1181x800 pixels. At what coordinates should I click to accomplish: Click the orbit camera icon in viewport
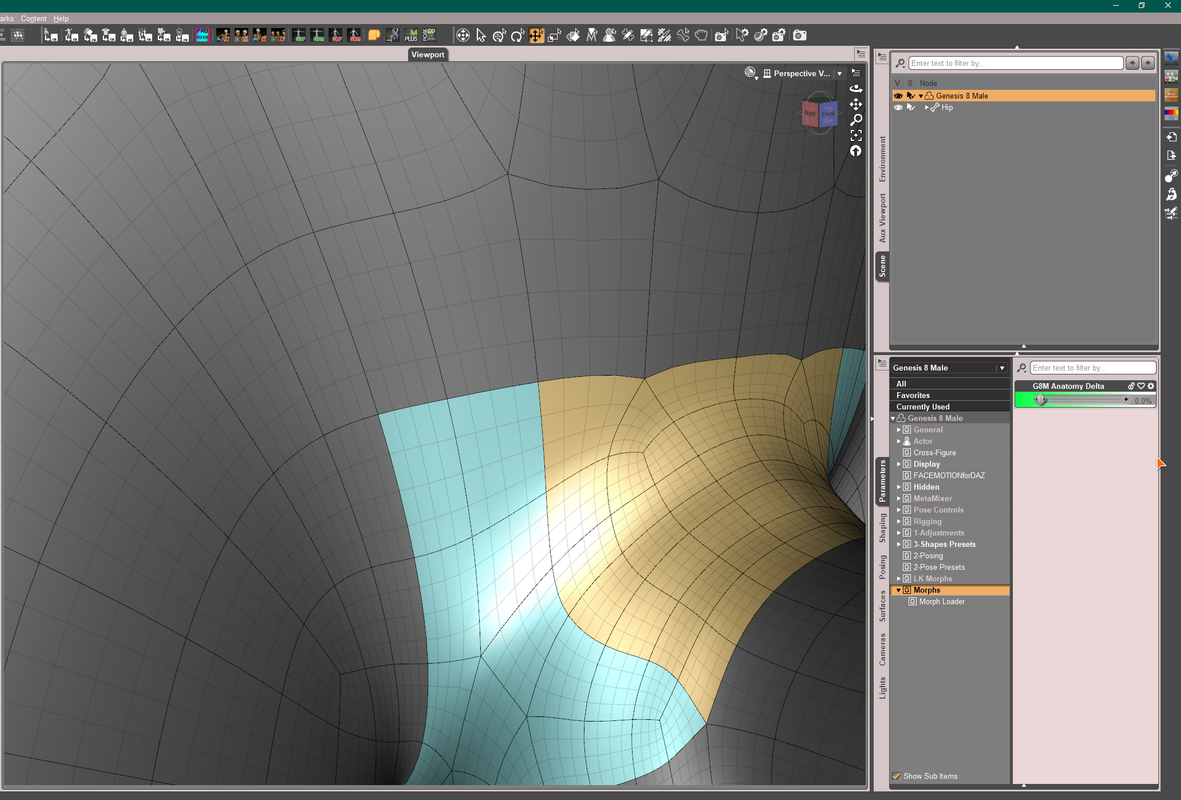(856, 89)
